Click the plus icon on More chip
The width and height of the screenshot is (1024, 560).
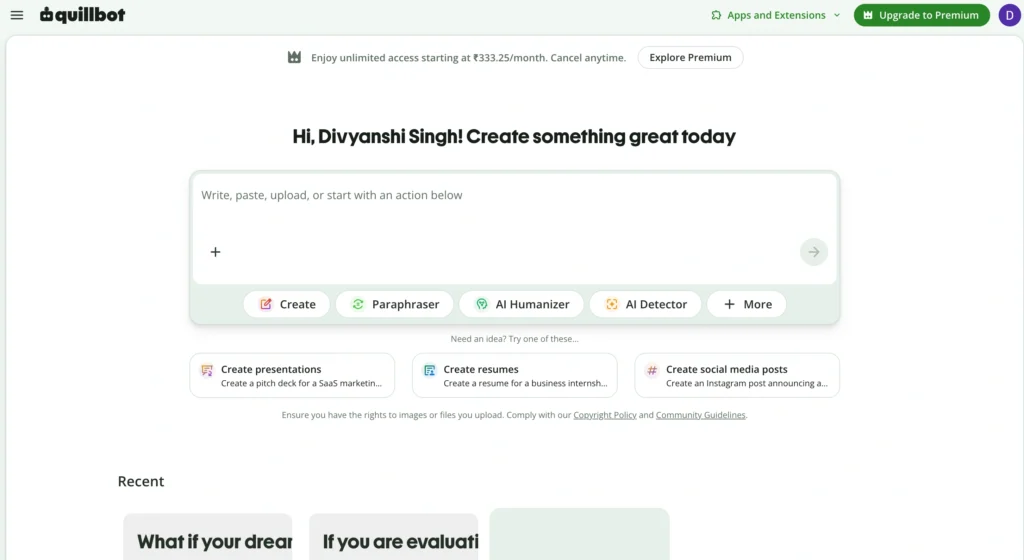pos(729,304)
